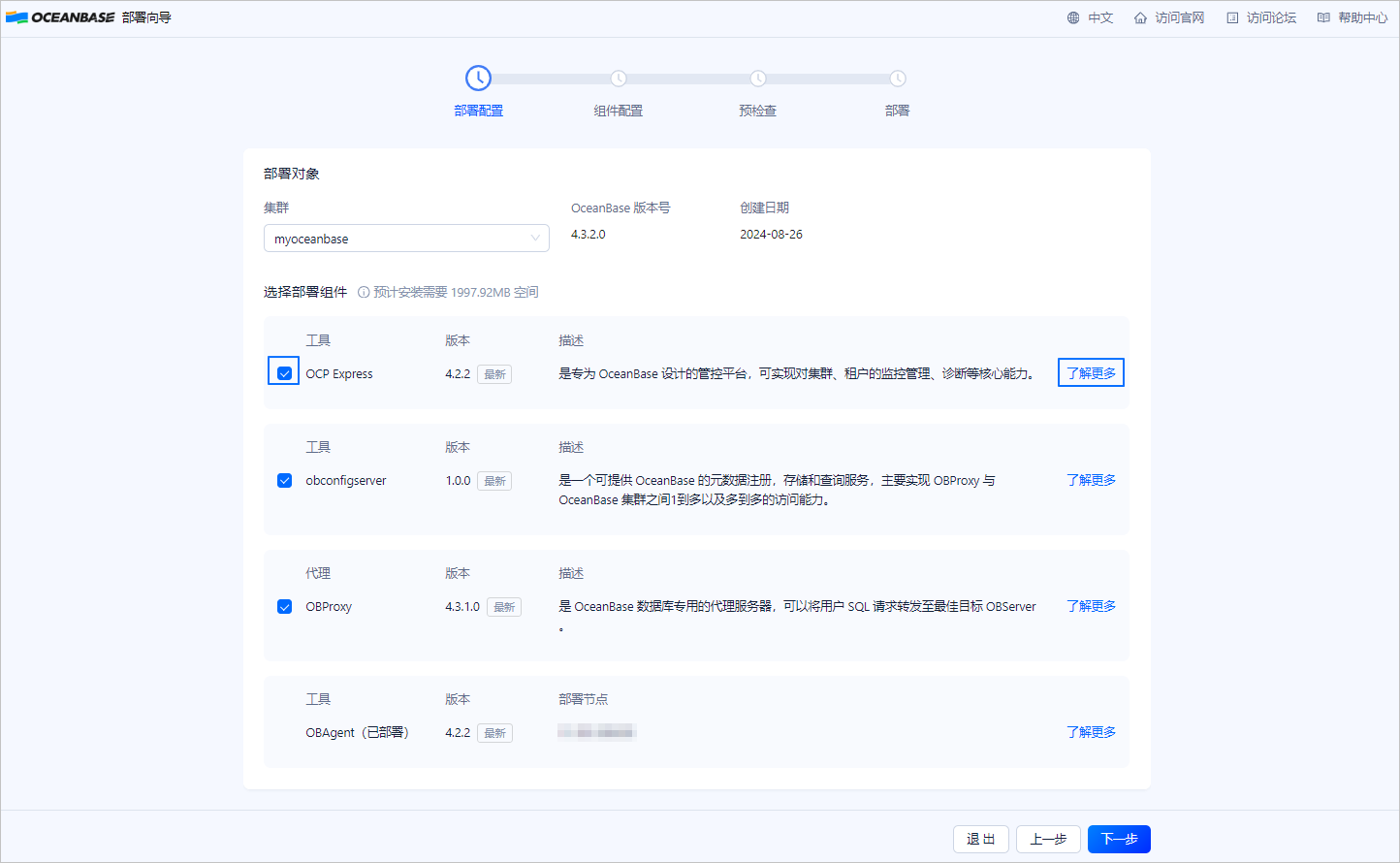
Task: Click the obconfigserver component name
Action: tap(346, 480)
